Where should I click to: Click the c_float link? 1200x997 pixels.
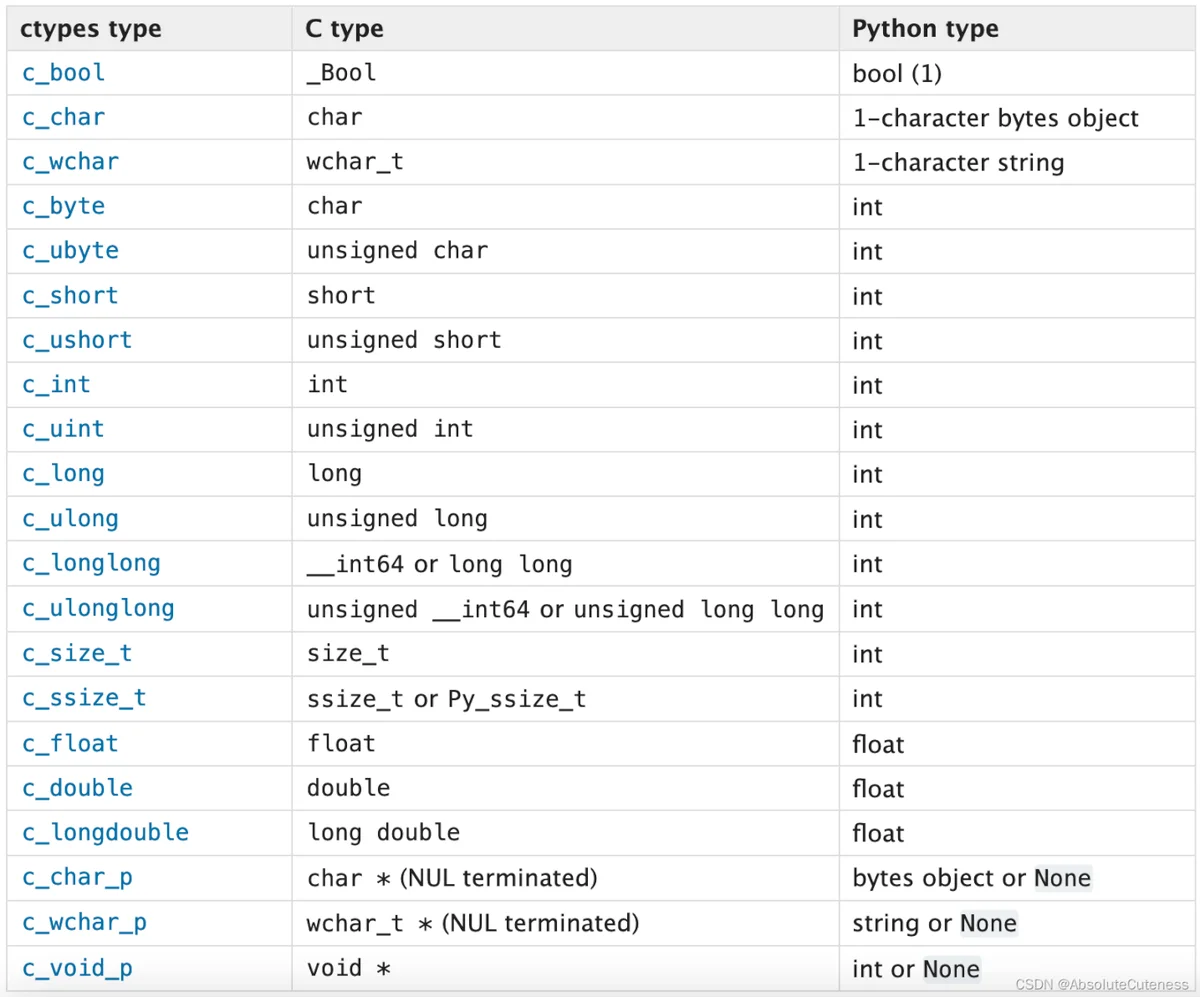click(70, 743)
